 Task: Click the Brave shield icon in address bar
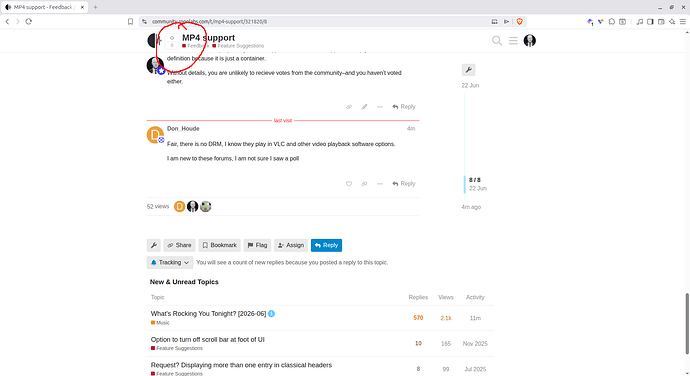point(519,22)
